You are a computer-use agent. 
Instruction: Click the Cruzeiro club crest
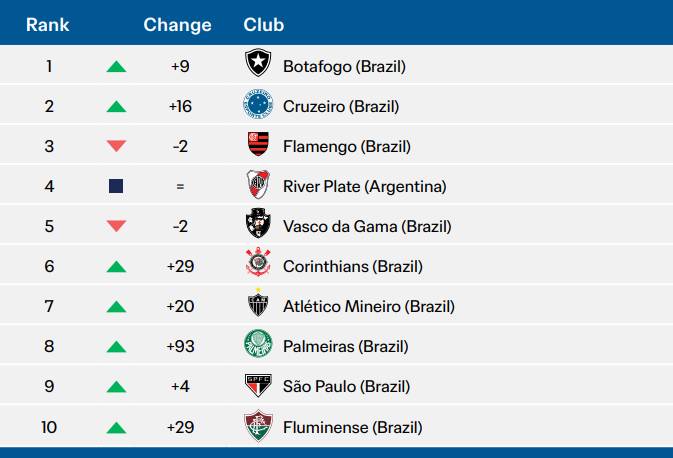pyautogui.click(x=258, y=106)
